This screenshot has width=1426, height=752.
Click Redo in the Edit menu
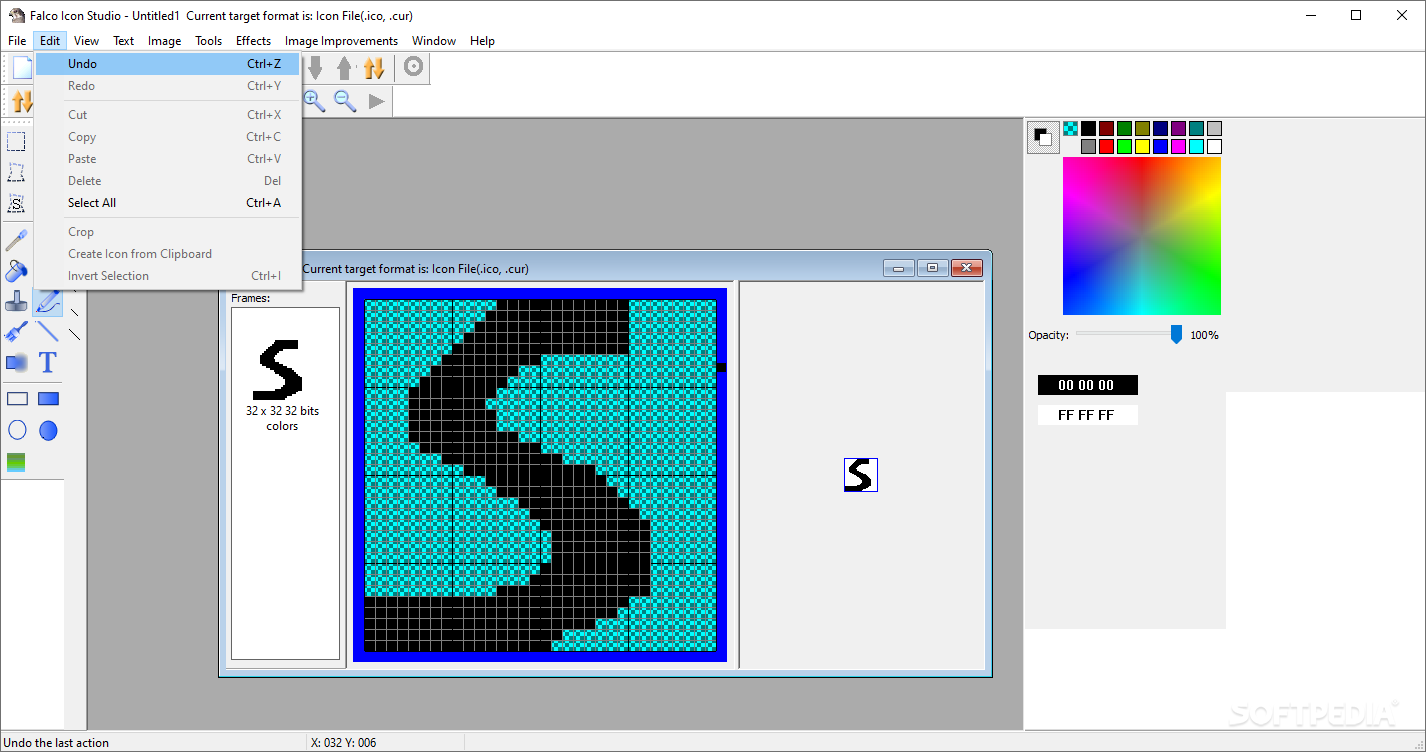[x=168, y=86]
